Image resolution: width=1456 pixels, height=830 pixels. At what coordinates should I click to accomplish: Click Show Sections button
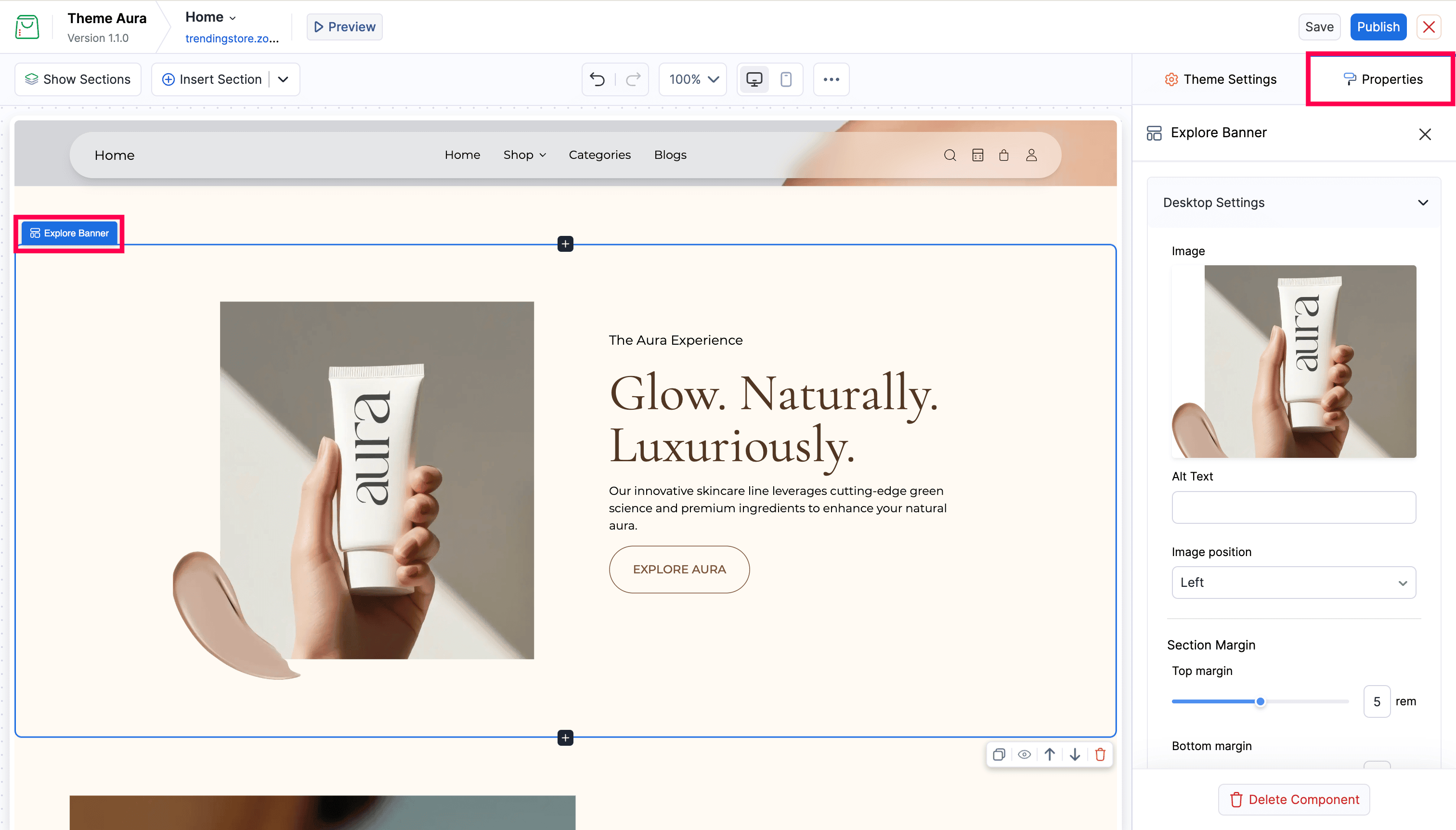pyautogui.click(x=78, y=79)
